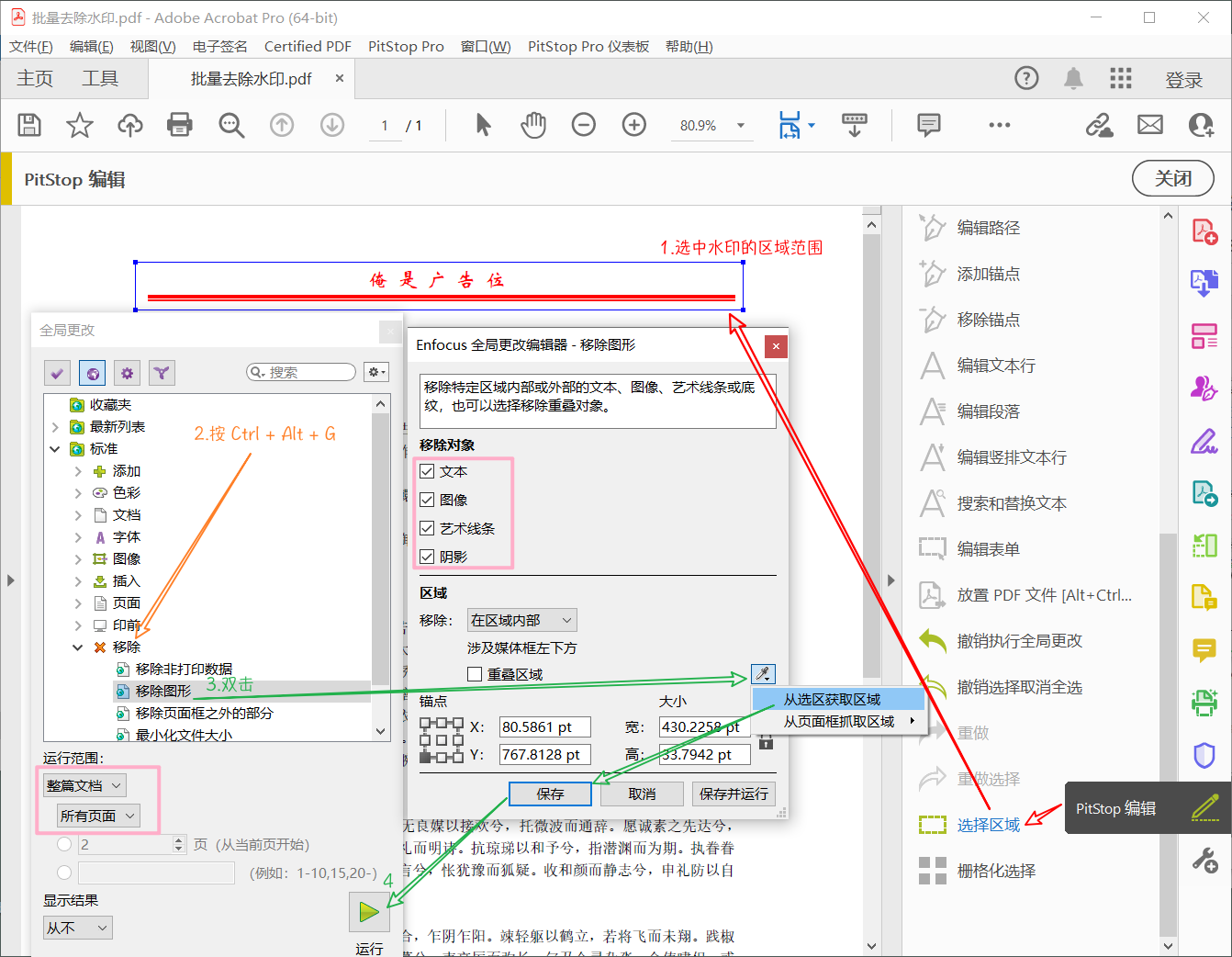
Task: Expand the 字体 tree node
Action: [78, 537]
